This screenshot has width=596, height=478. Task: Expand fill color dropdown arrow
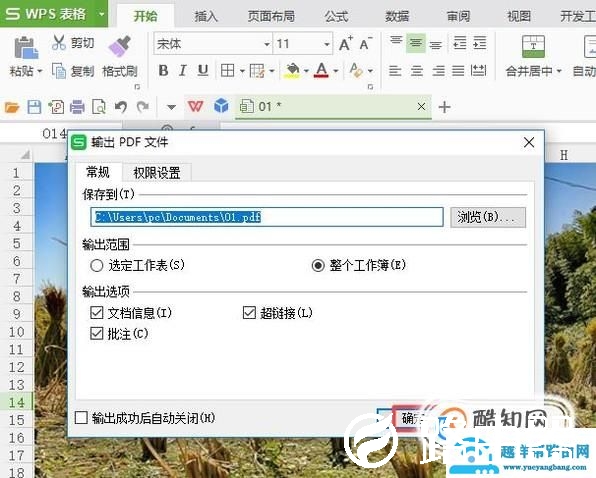[x=306, y=71]
